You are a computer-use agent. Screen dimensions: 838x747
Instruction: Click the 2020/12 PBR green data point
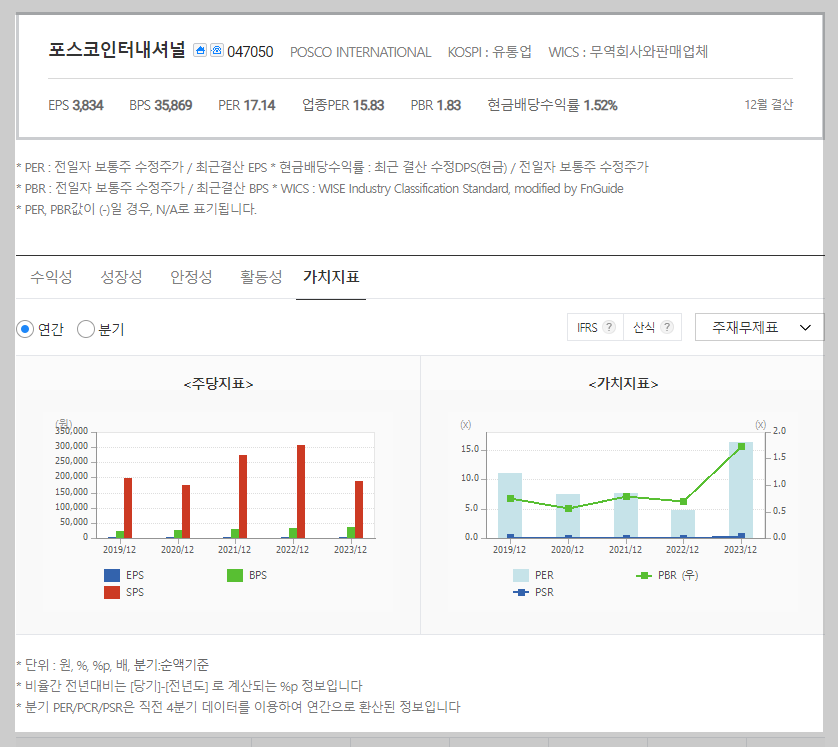[x=568, y=509]
